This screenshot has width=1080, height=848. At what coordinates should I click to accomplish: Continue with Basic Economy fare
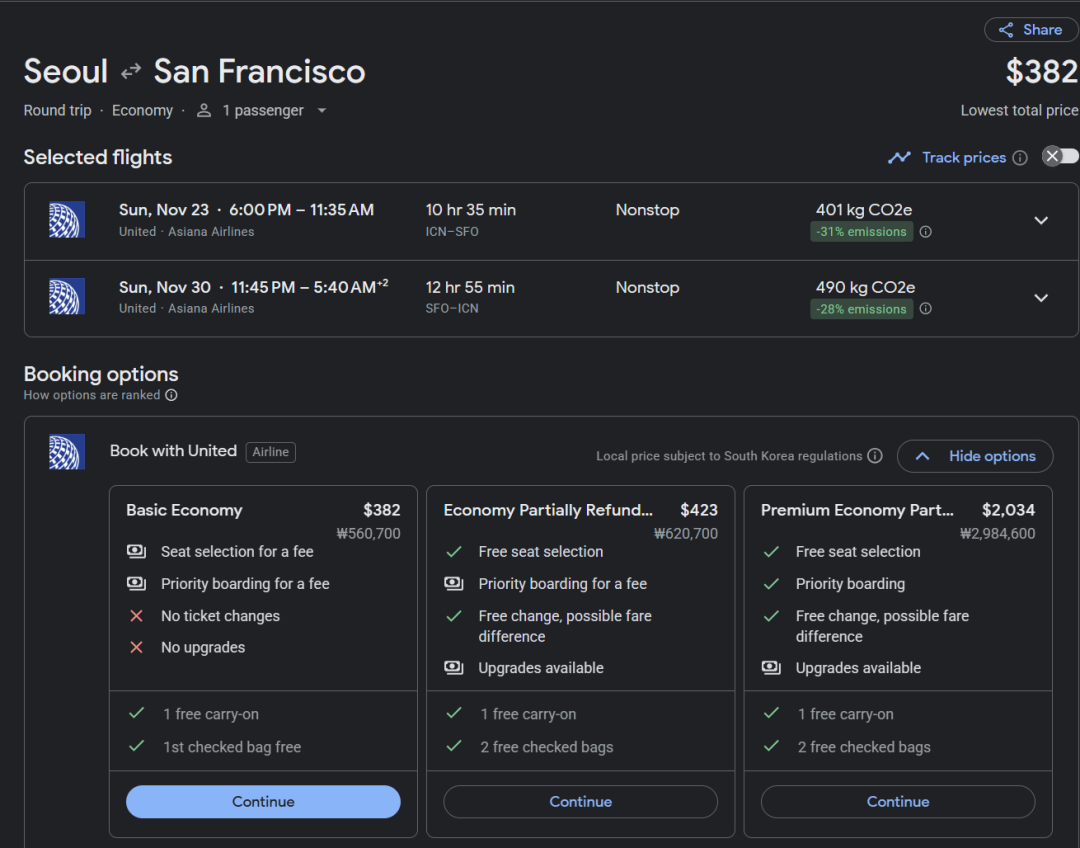point(263,802)
